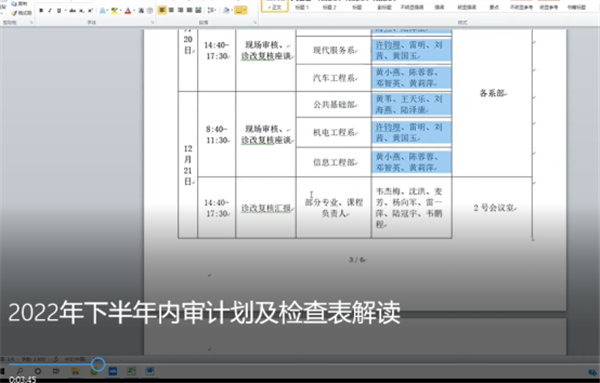The image size is (600, 383).
Task: Apply paragraph shading fill
Action: (227, 10)
